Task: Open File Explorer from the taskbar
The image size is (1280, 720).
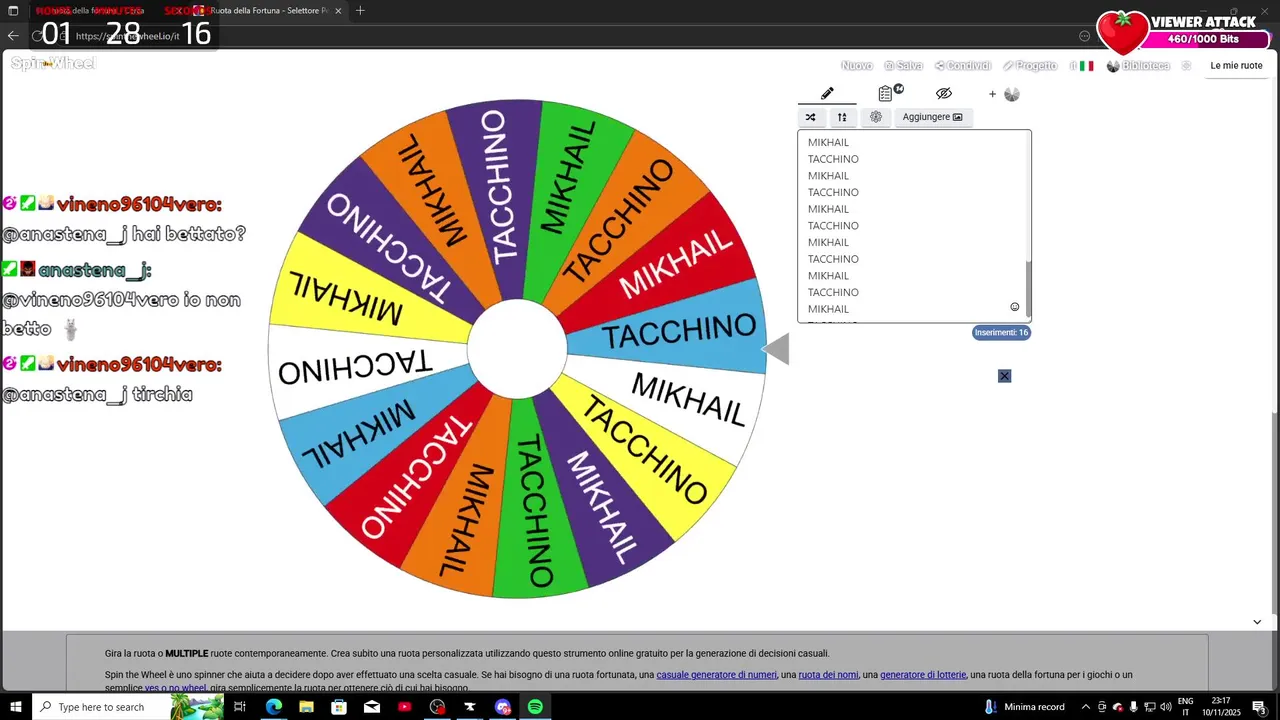Action: (306, 707)
